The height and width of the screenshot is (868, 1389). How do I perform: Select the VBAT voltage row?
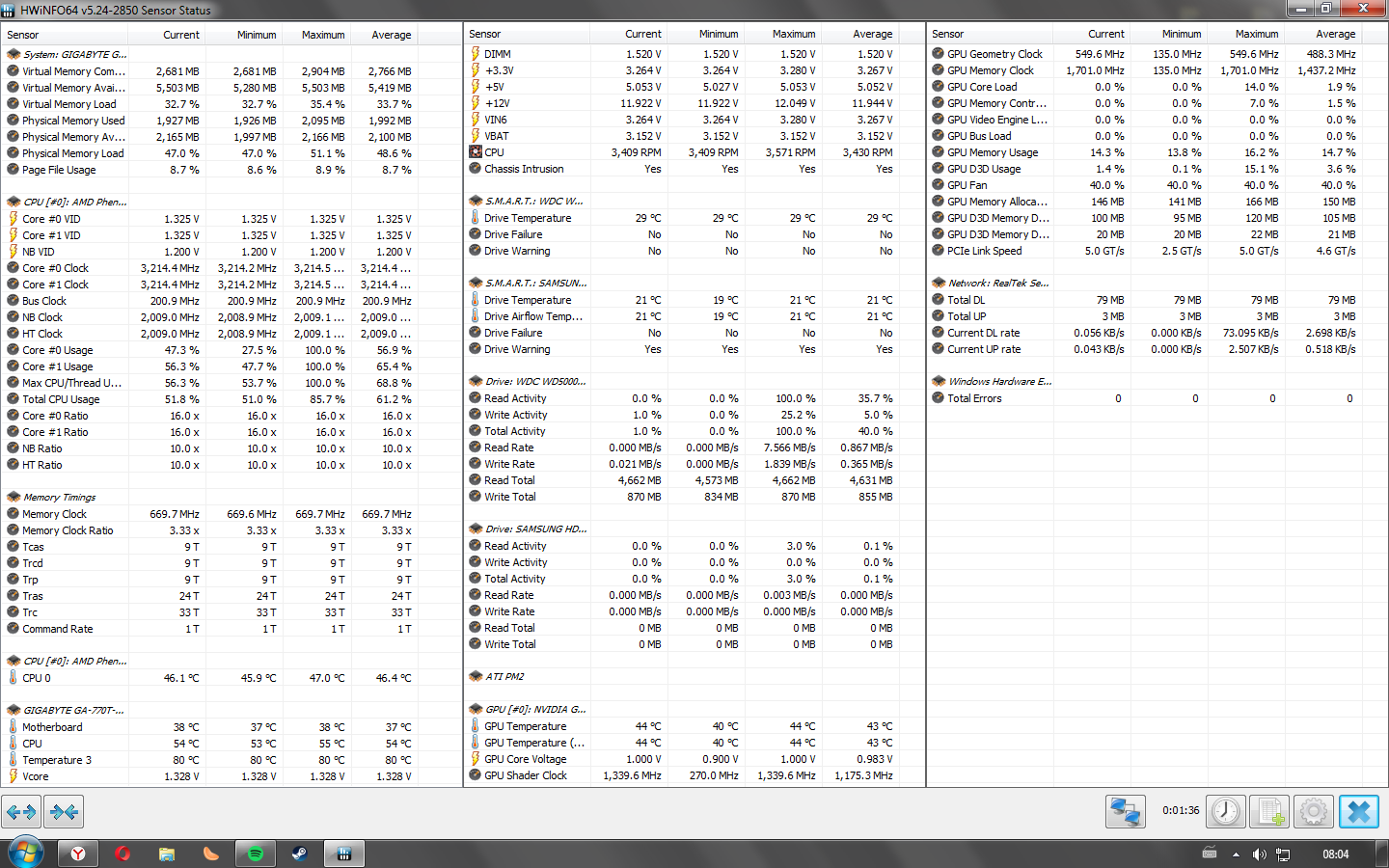[694, 136]
